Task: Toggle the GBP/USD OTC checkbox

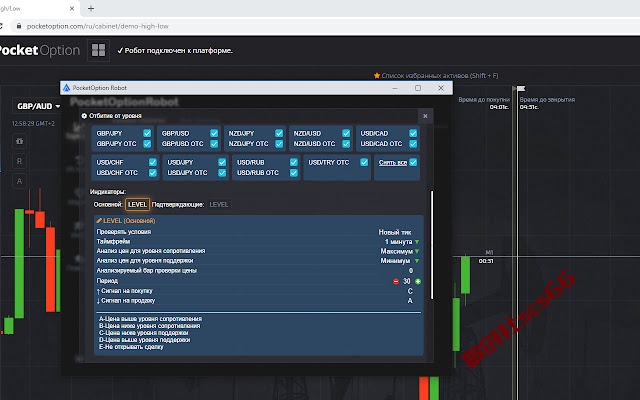Action: tap(214, 144)
